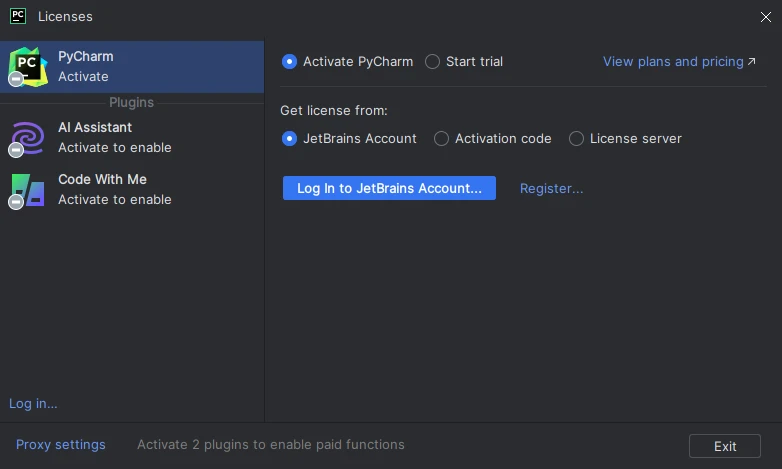Select License server radio option
This screenshot has height=469, width=782.
point(576,139)
